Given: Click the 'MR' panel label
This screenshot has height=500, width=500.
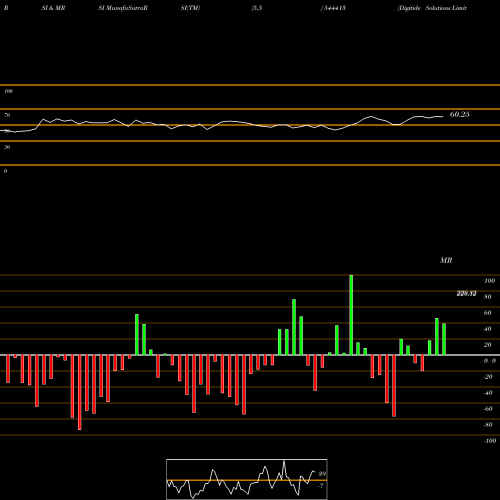Looking at the screenshot, I should 446,260.
